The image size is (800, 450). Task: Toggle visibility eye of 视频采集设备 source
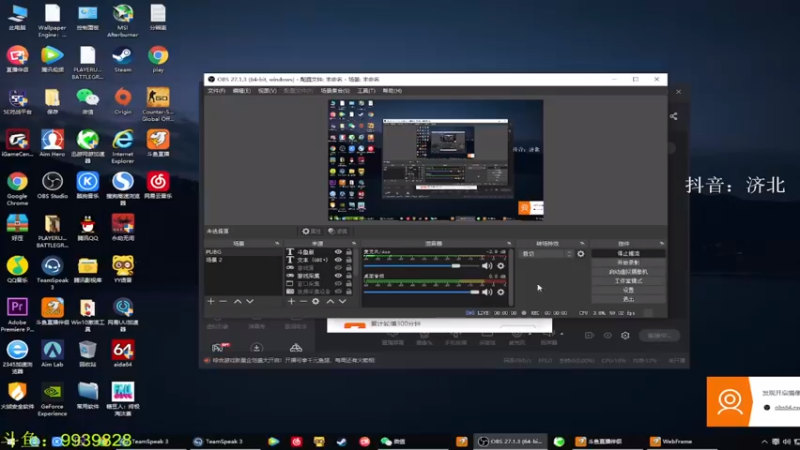[338, 291]
